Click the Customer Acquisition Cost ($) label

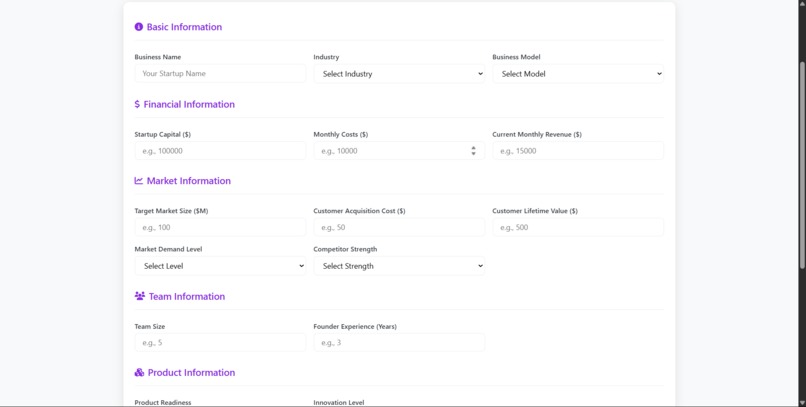359,211
